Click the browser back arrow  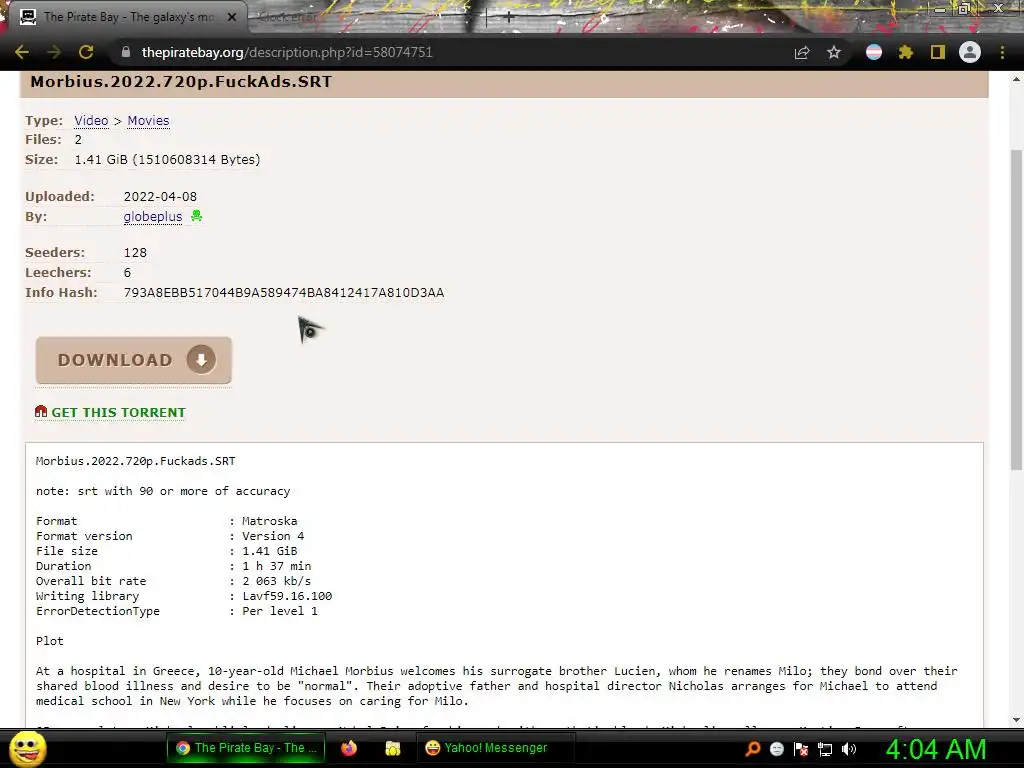[22, 52]
